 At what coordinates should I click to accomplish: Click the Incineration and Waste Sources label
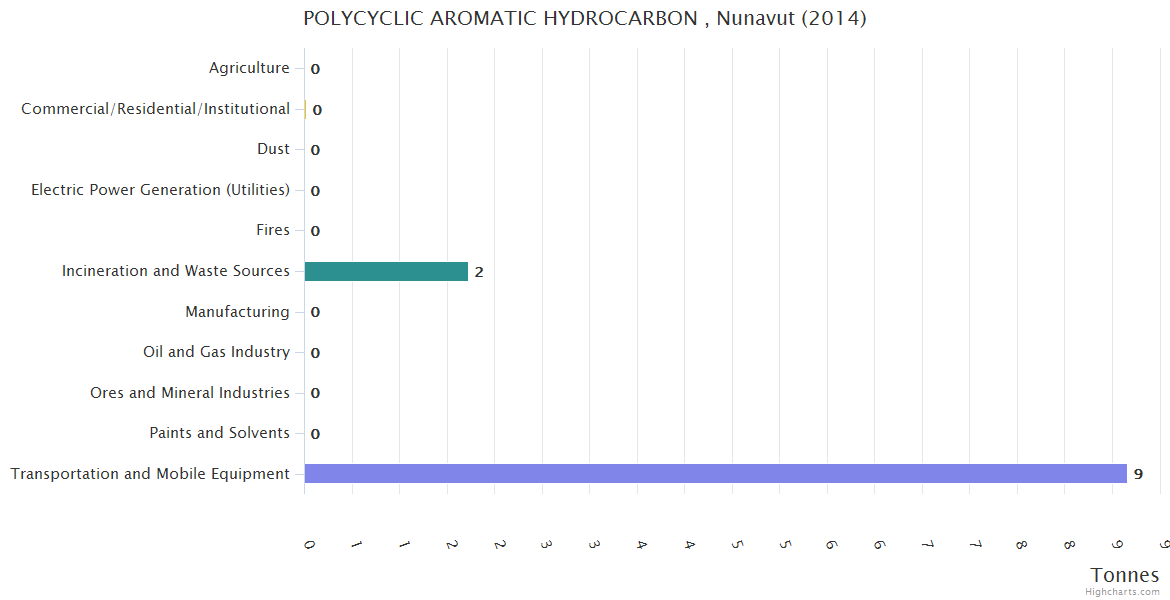click(176, 271)
